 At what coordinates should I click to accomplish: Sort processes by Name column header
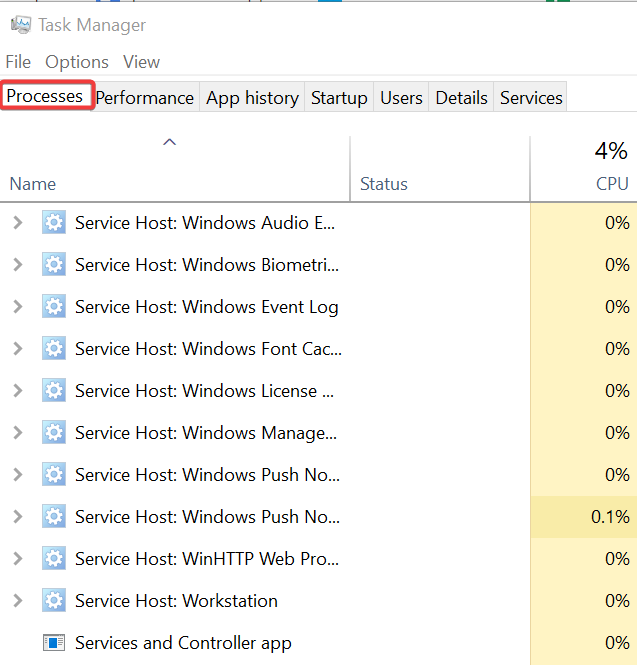click(x=33, y=184)
